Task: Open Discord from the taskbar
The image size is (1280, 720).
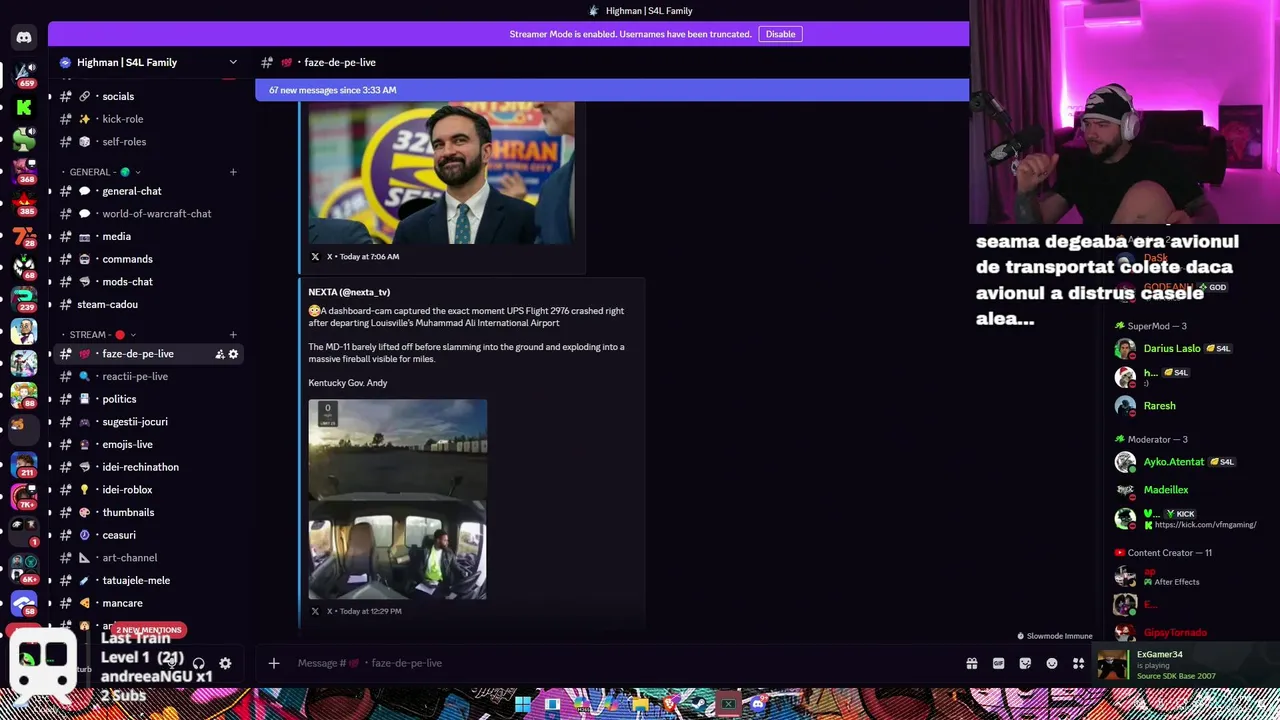Action: tap(758, 704)
